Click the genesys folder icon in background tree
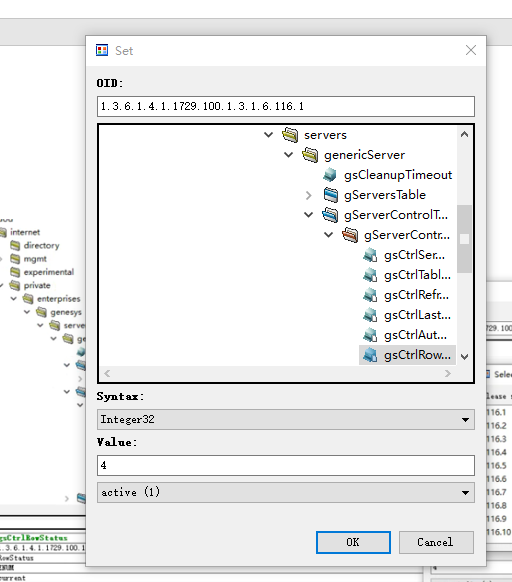Image resolution: width=512 pixels, height=582 pixels. tap(42, 312)
